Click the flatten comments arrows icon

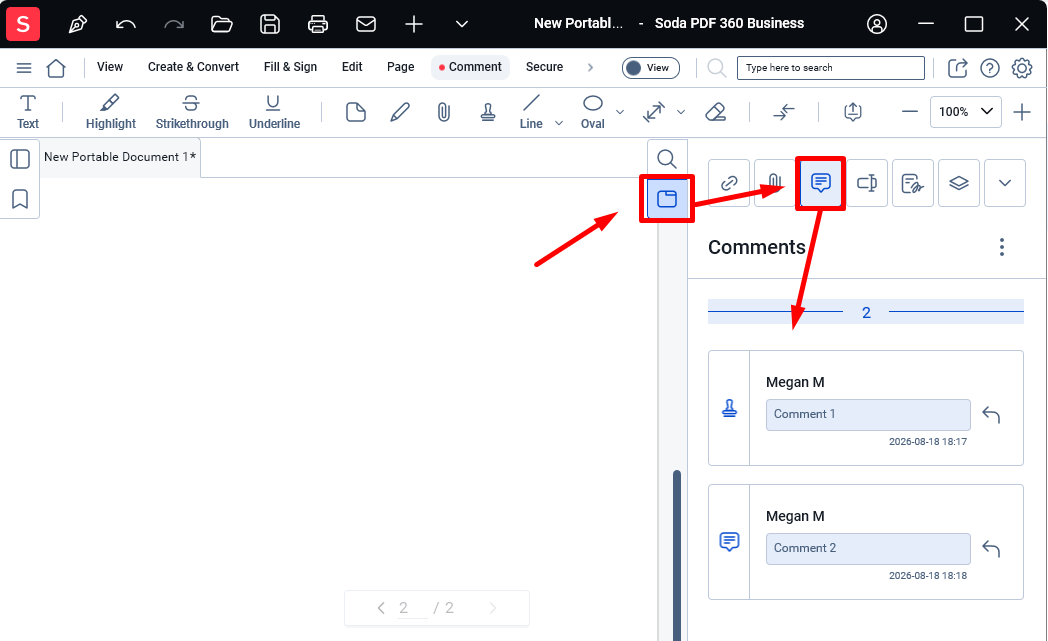[x=783, y=112]
